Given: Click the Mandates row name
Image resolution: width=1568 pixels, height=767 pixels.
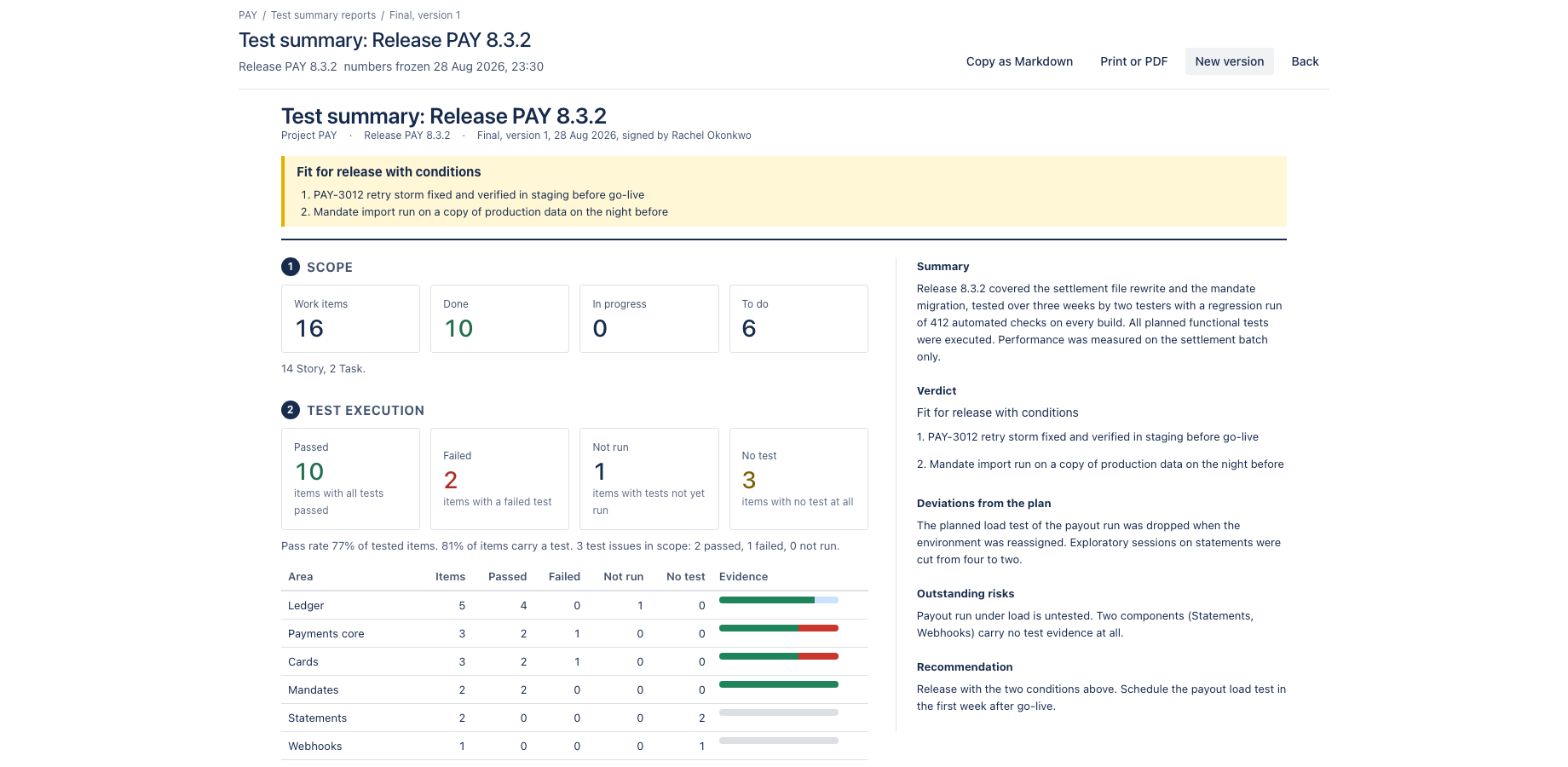Looking at the screenshot, I should (313, 690).
